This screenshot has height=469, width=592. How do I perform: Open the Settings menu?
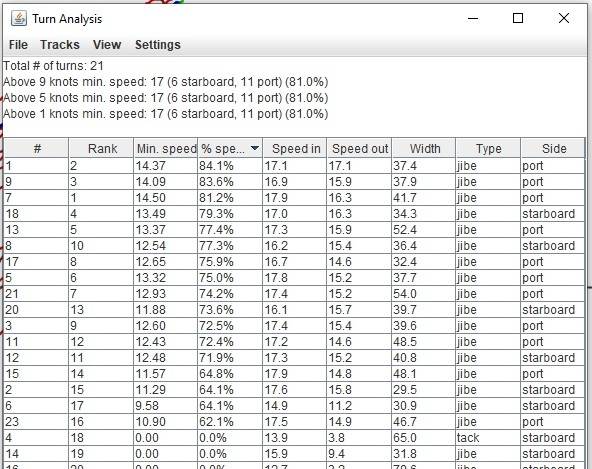click(x=158, y=45)
